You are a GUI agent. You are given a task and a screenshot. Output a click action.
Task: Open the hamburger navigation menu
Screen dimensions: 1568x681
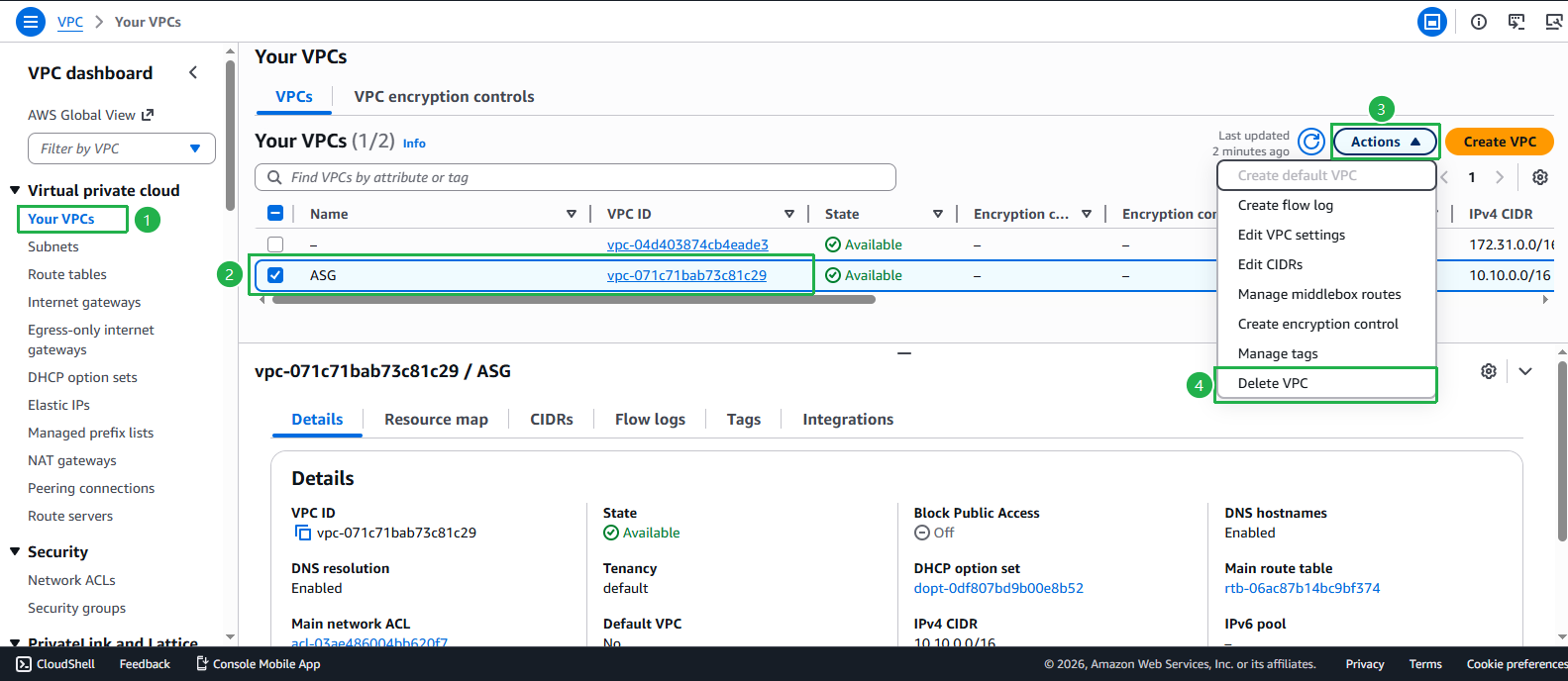click(31, 21)
